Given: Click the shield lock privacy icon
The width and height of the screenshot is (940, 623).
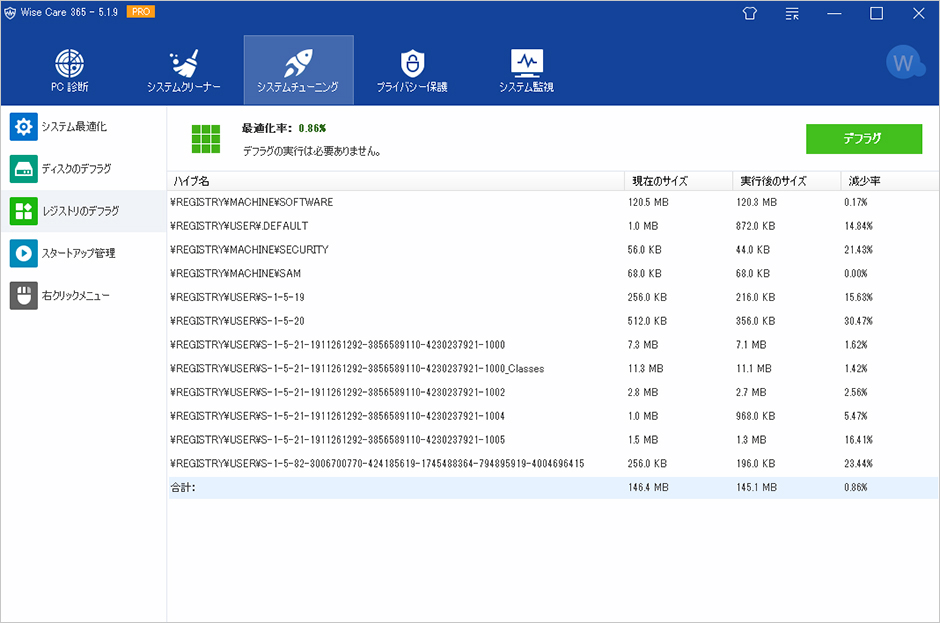Looking at the screenshot, I should point(412,63).
